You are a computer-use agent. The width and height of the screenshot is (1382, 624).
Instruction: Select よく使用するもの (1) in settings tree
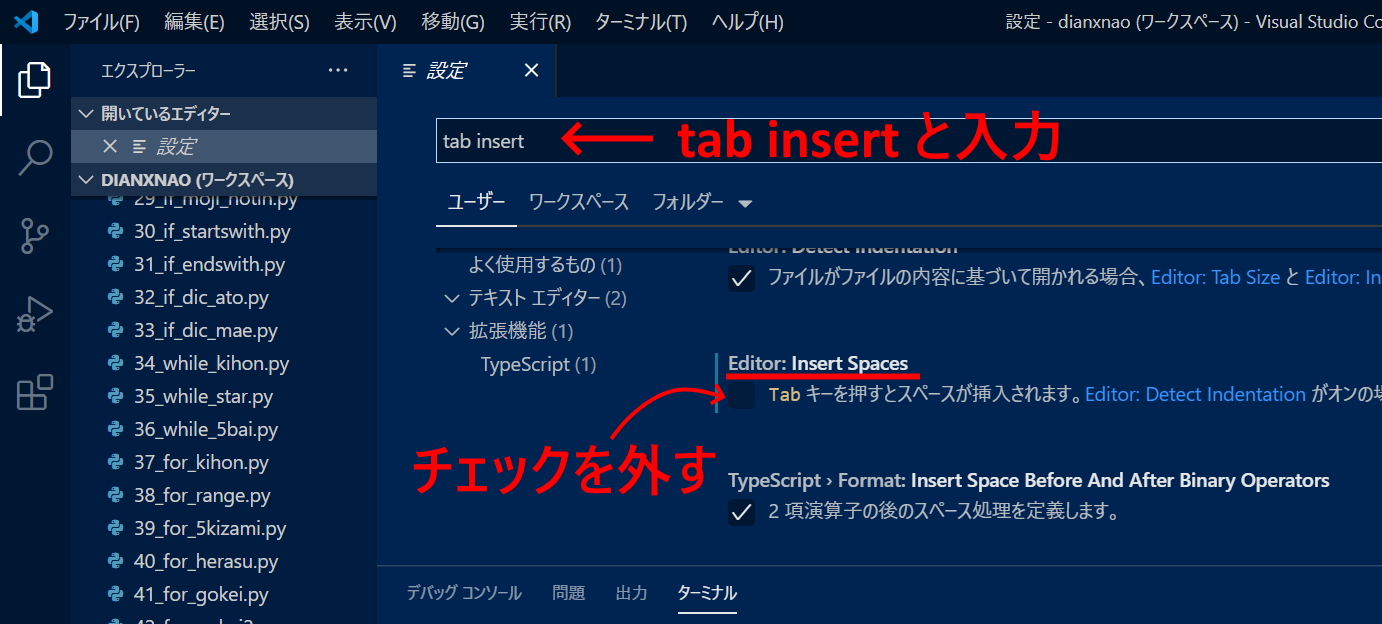click(x=545, y=265)
